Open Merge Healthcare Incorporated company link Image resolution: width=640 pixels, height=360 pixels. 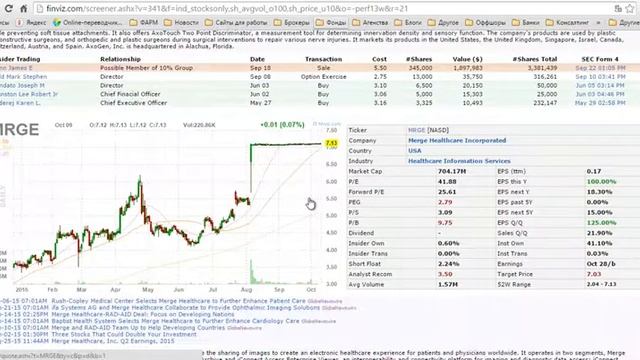[x=457, y=140]
